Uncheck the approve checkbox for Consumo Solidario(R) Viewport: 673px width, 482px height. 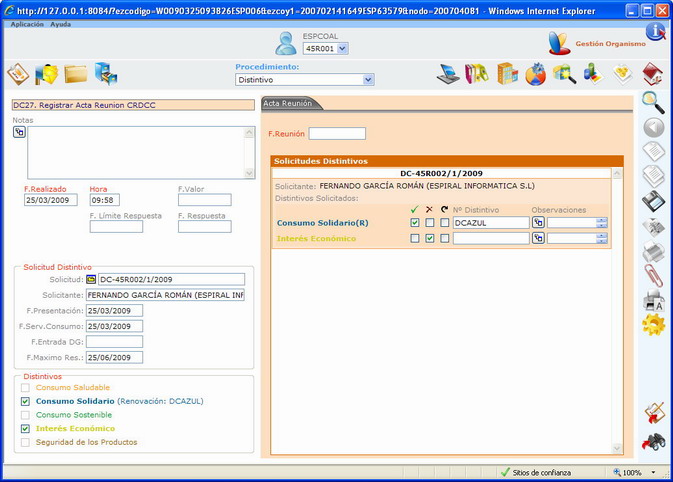tap(414, 222)
